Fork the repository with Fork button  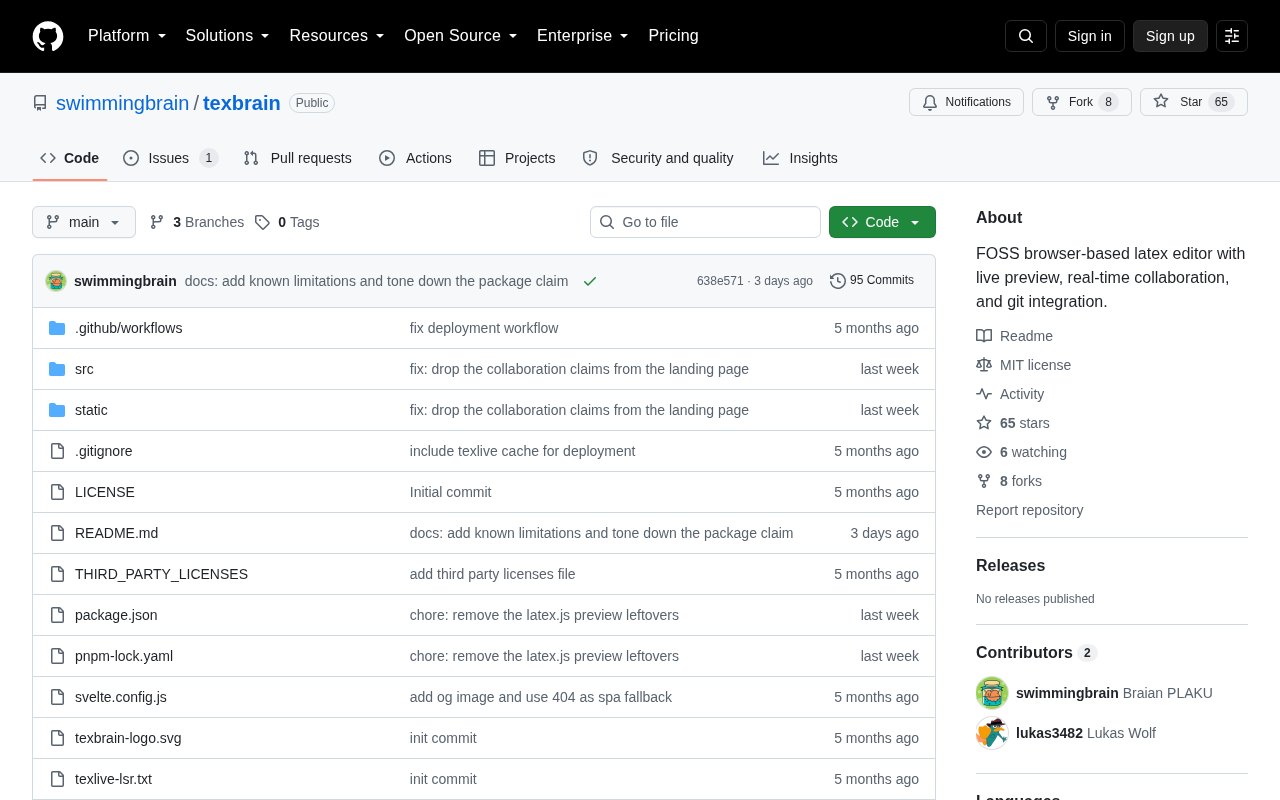(x=1082, y=102)
